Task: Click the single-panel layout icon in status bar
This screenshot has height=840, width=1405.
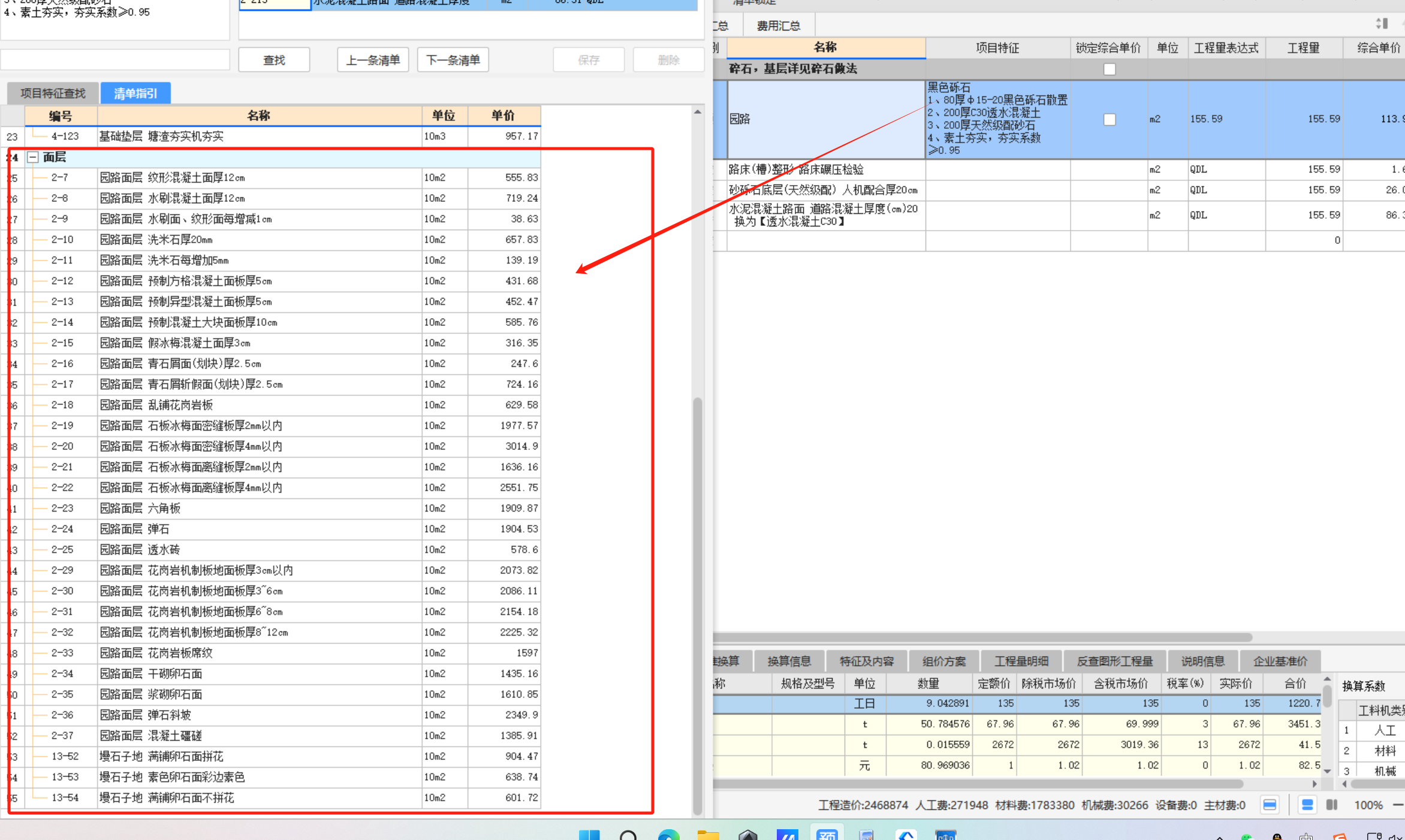Action: pos(1269,805)
